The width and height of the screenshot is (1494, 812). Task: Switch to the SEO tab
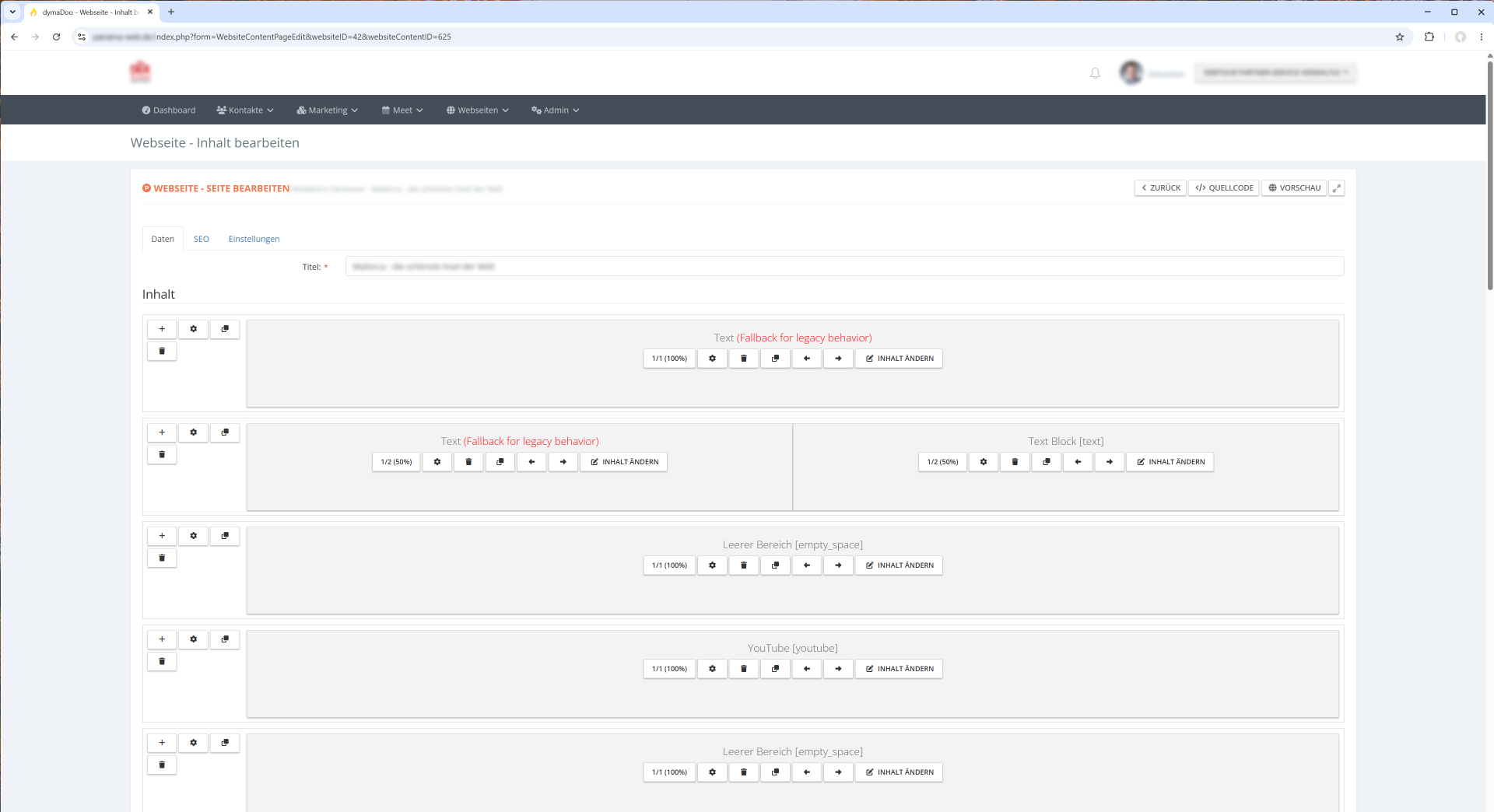pyautogui.click(x=201, y=239)
